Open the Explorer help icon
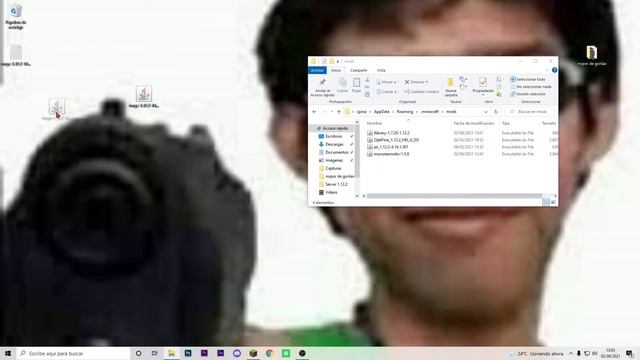The height and width of the screenshot is (360, 640). click(x=554, y=70)
